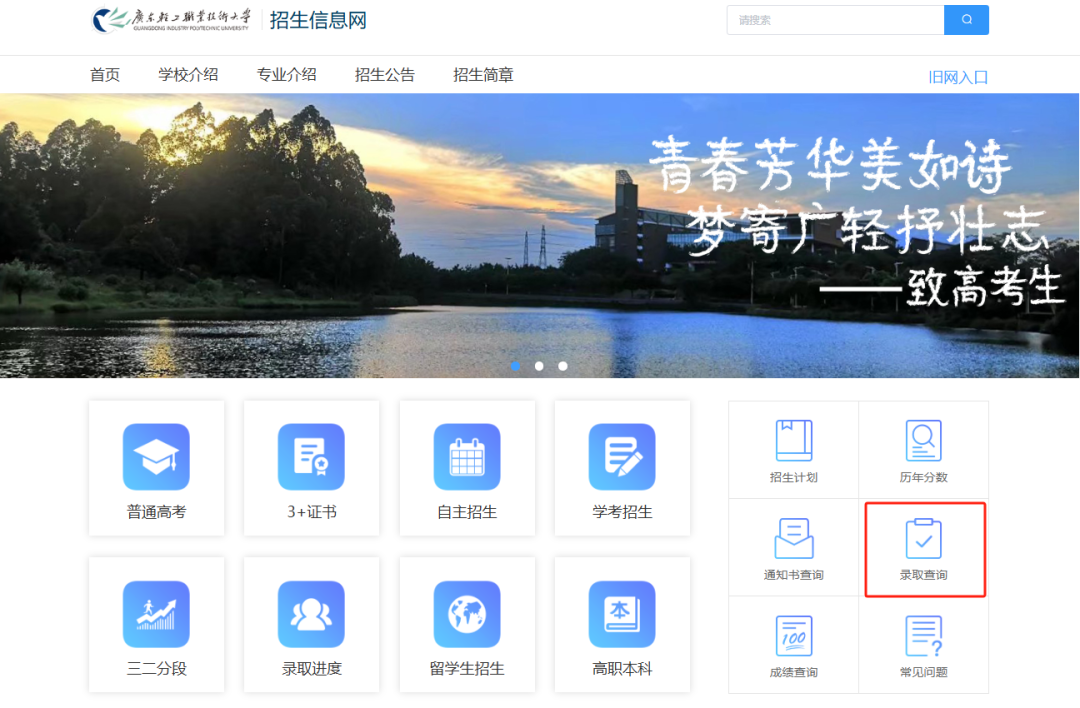Click the 自主招生 label text

pos(467,512)
